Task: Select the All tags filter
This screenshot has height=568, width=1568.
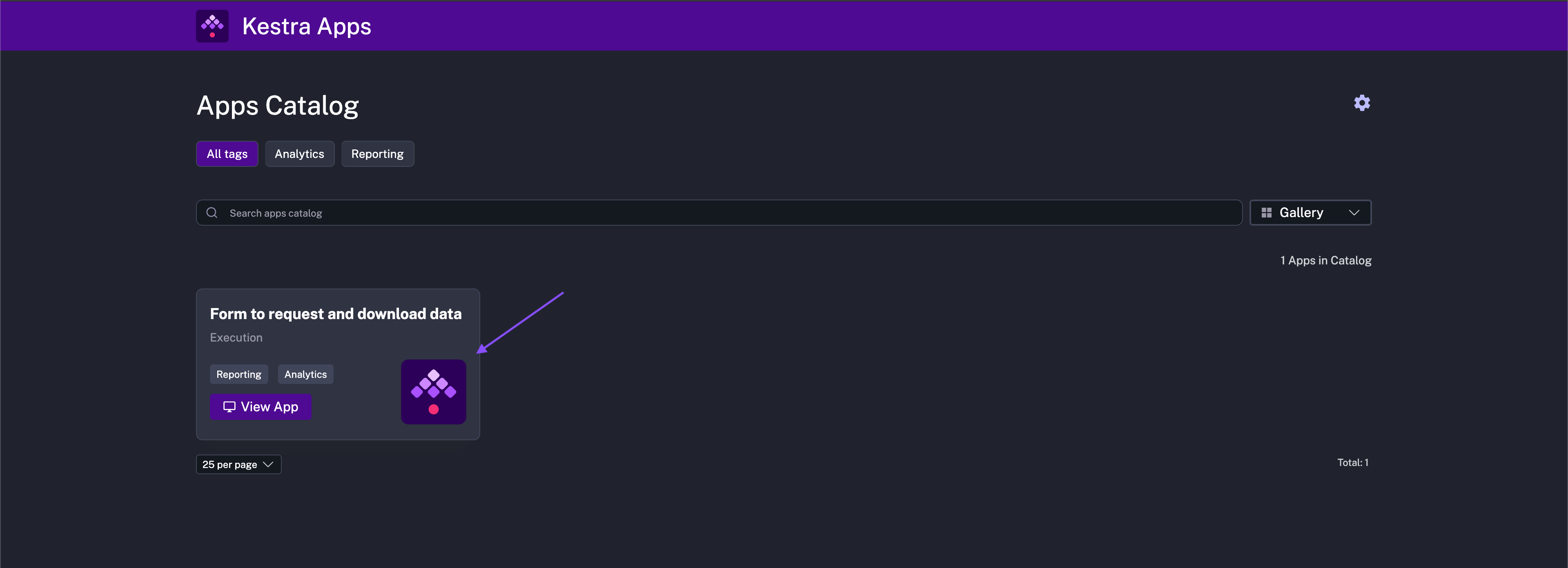Action: click(x=227, y=153)
